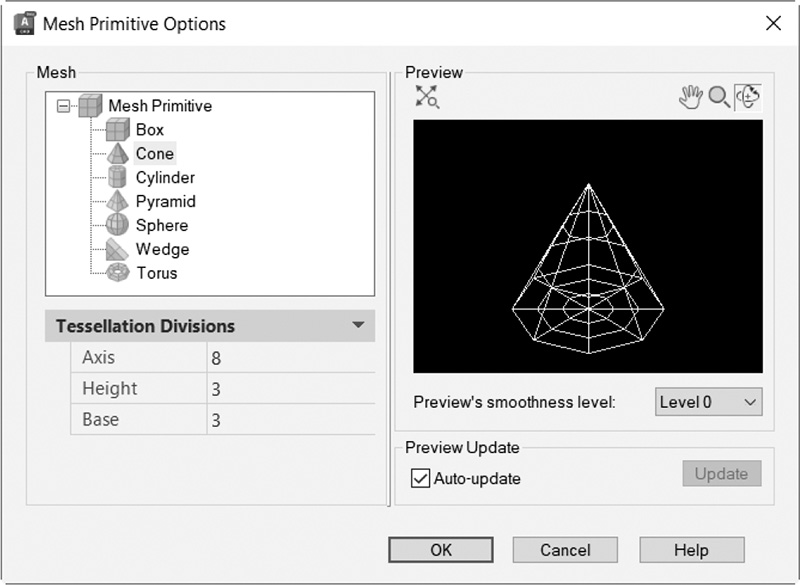Viewport: 800px width, 585px height.
Task: Click the Sphere mesh icon
Action: (x=117, y=225)
